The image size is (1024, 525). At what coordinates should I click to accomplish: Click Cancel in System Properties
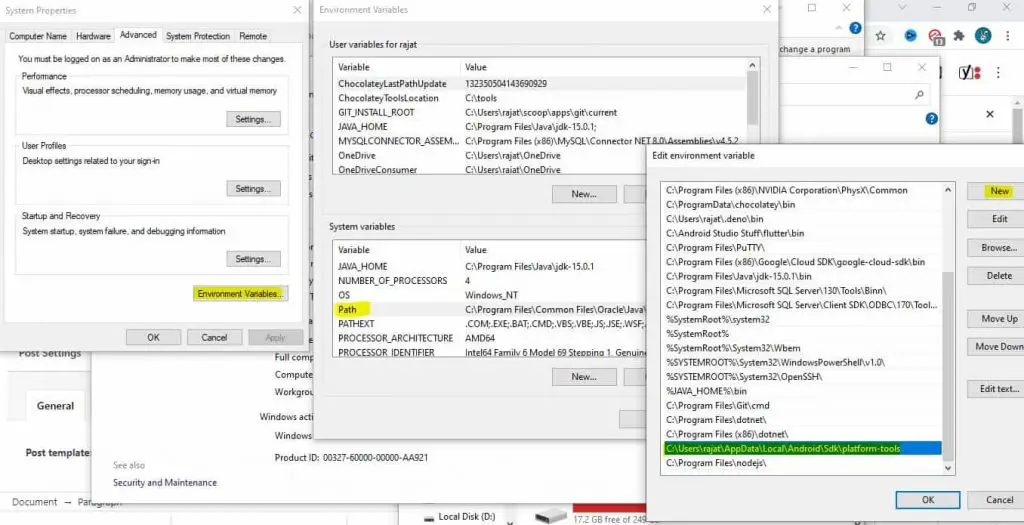pos(214,338)
